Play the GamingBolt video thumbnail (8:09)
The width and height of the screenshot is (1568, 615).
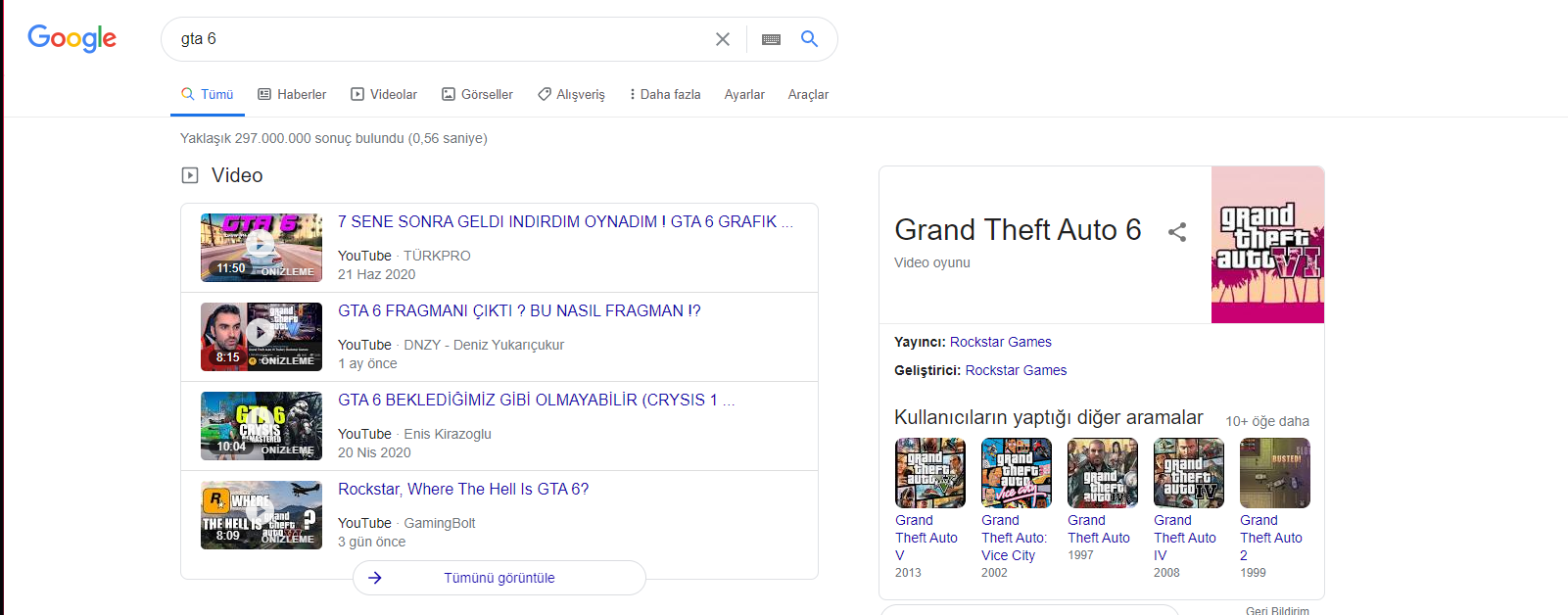coord(261,515)
